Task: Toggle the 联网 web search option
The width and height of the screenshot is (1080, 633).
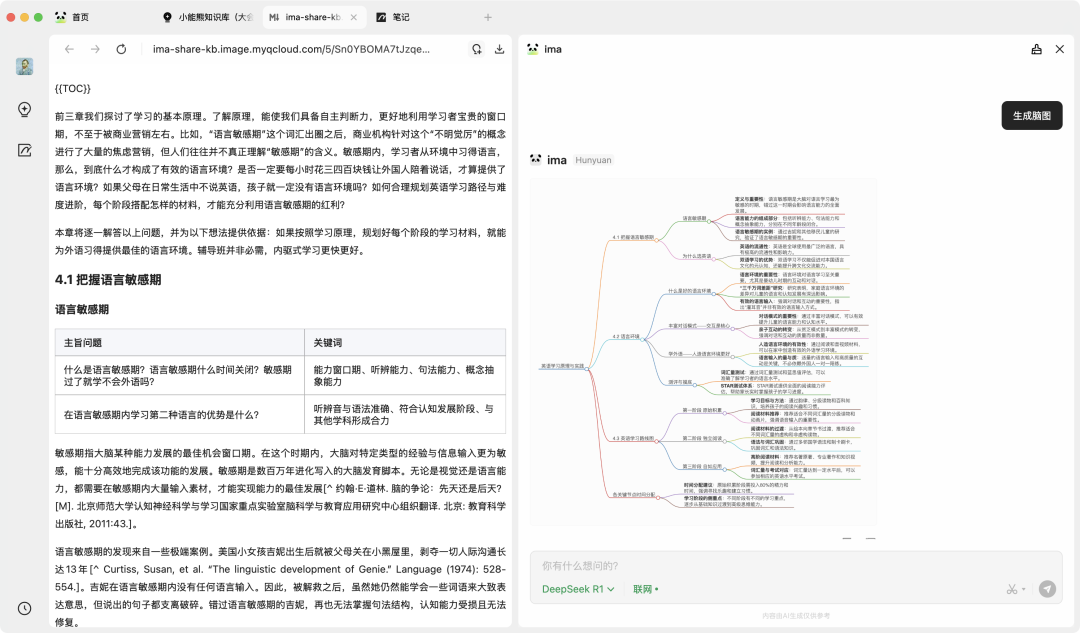Action: [645, 589]
